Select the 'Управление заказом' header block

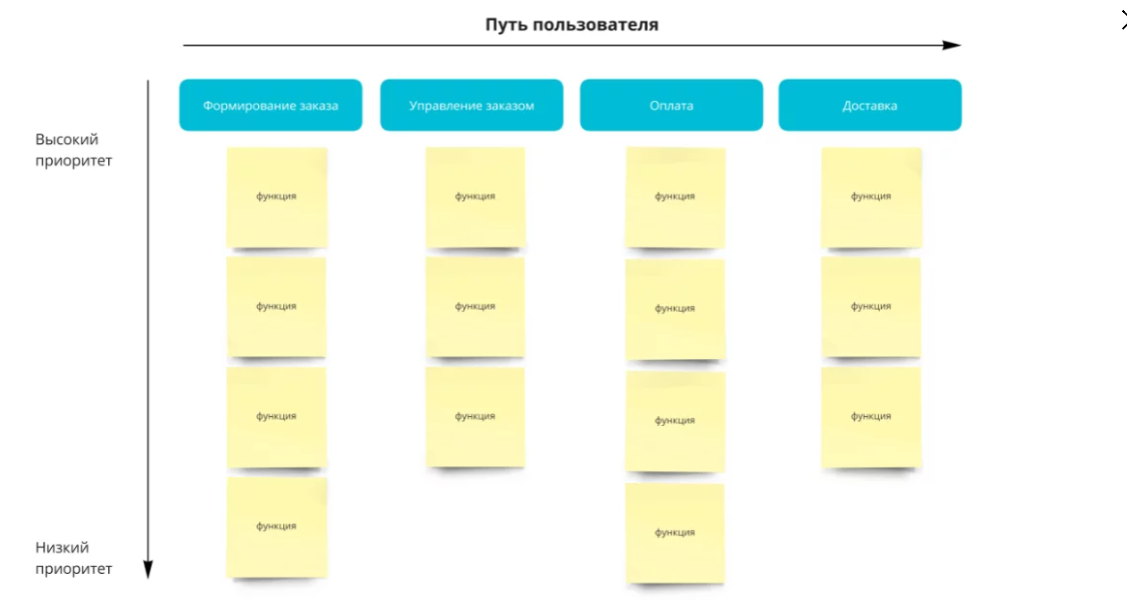tap(471, 105)
